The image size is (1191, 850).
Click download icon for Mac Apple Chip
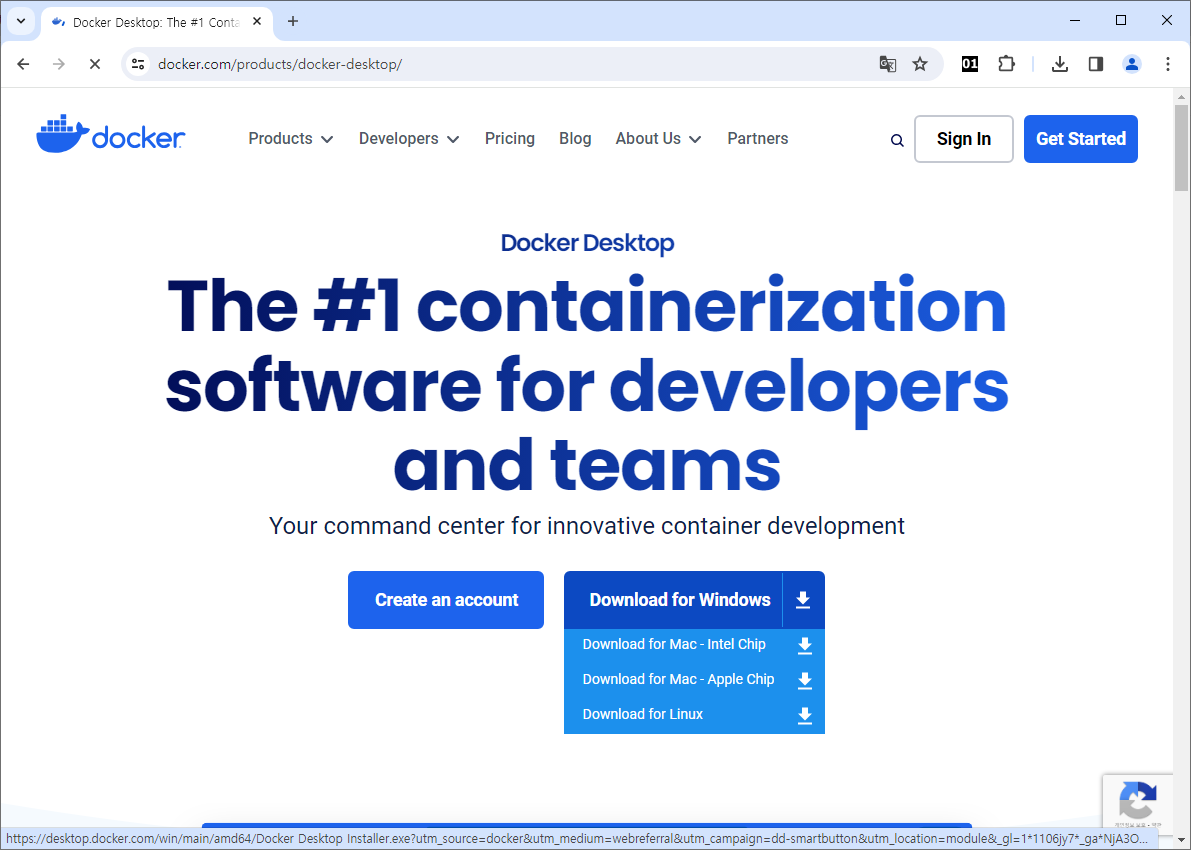tap(804, 680)
